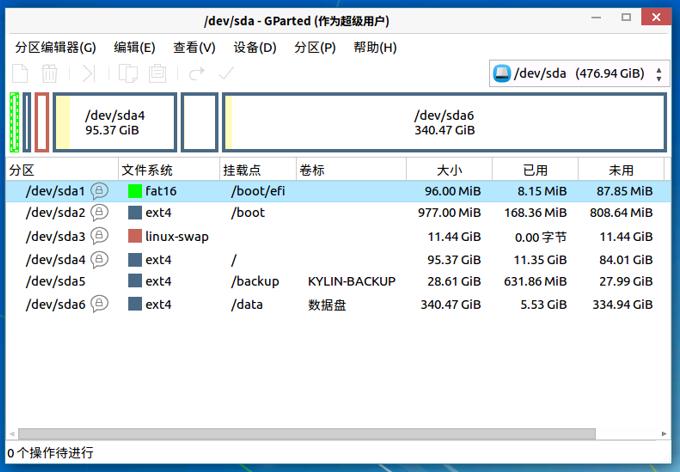The image size is (680, 472).
Task: Click the Apply all operations checkmark
Action: [x=226, y=73]
